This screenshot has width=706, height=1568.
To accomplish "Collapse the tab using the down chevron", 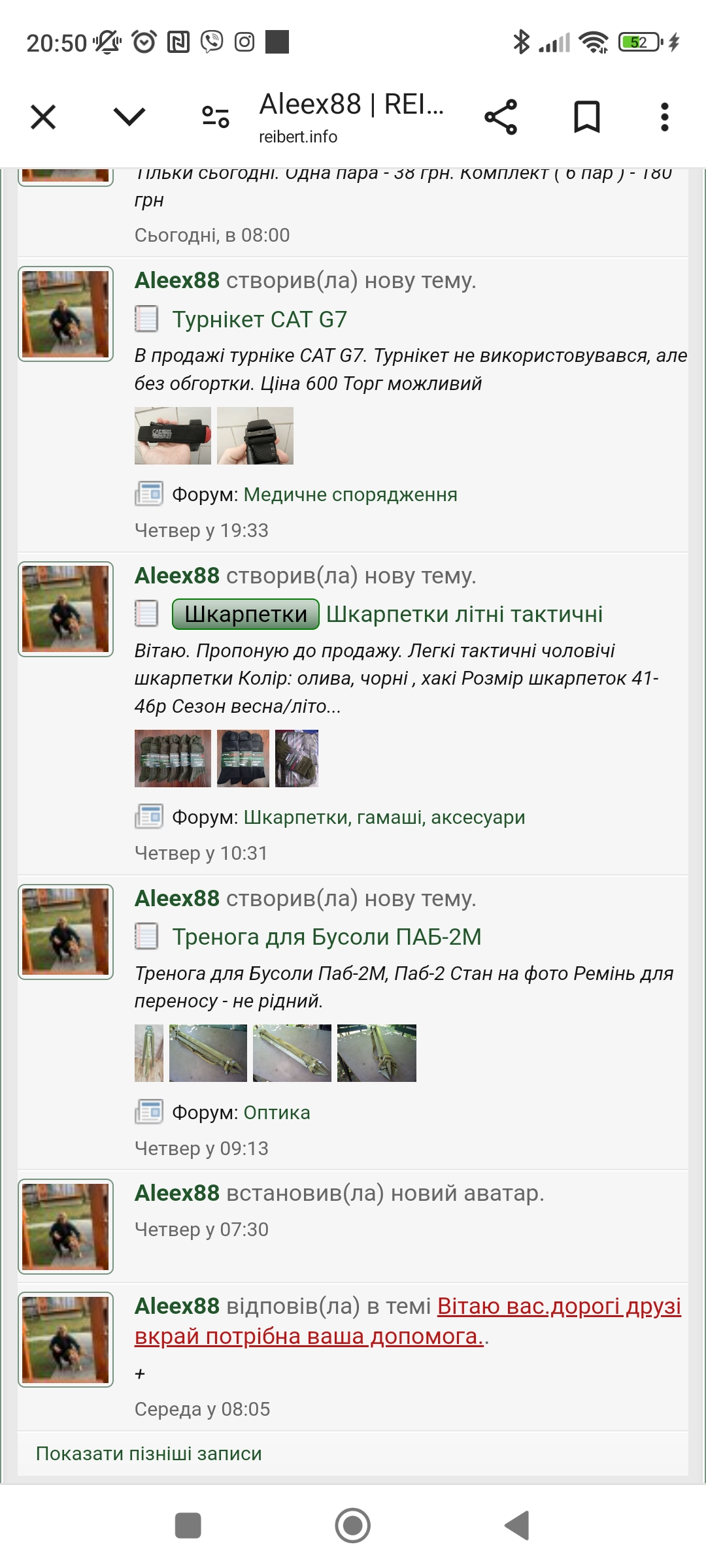I will [129, 118].
